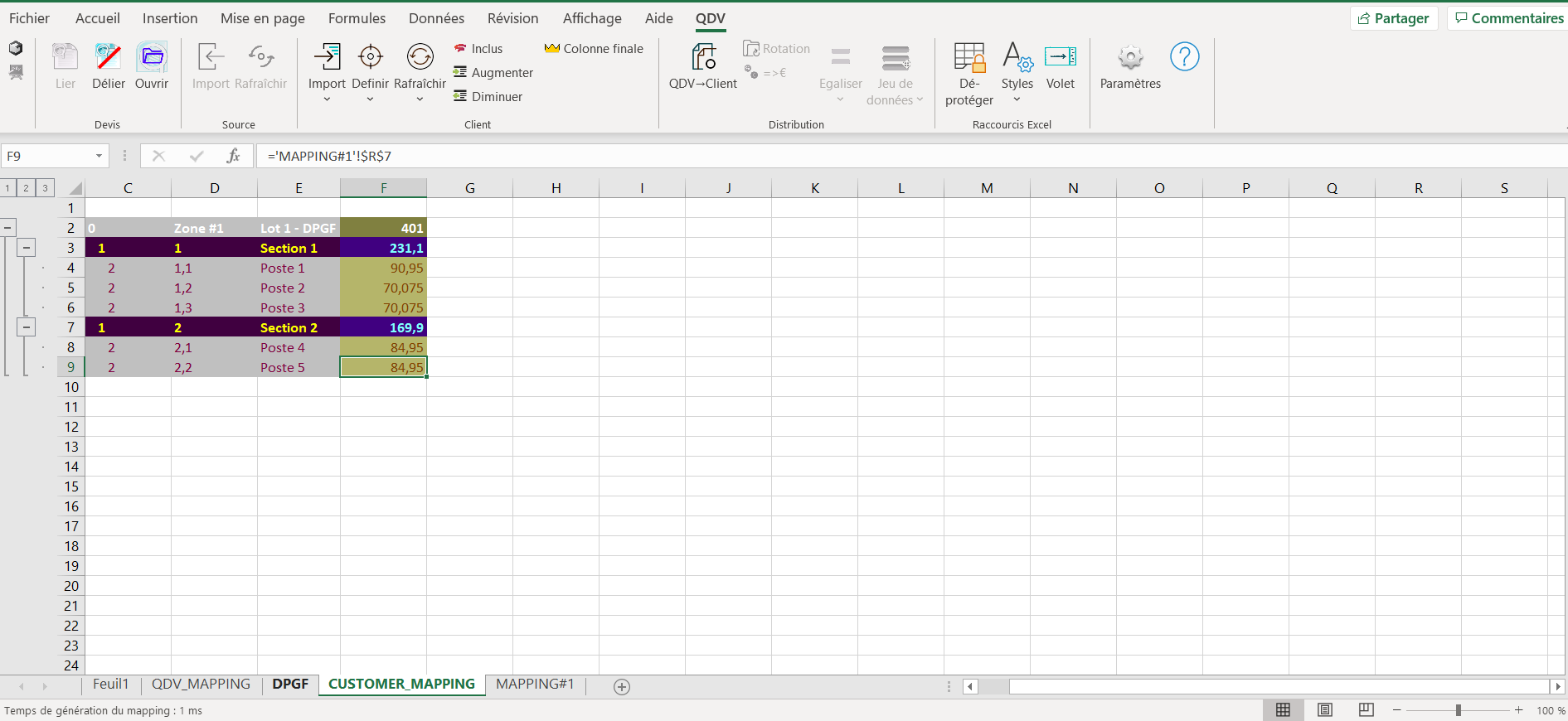Image resolution: width=1568 pixels, height=721 pixels.
Task: Open a quote with the Ouvrir icon
Action: pyautogui.click(x=152, y=57)
